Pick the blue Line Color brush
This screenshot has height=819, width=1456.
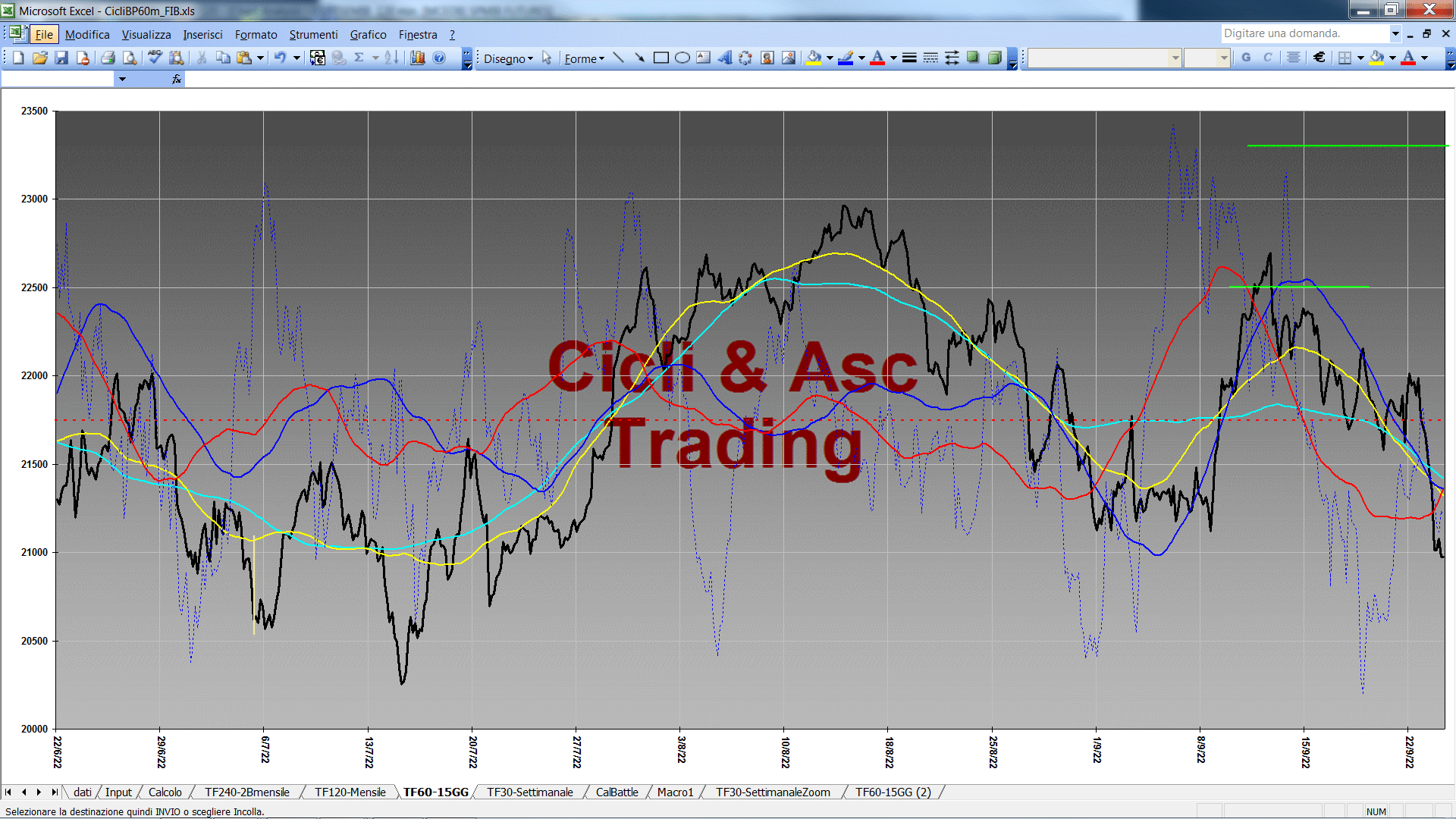pyautogui.click(x=846, y=58)
